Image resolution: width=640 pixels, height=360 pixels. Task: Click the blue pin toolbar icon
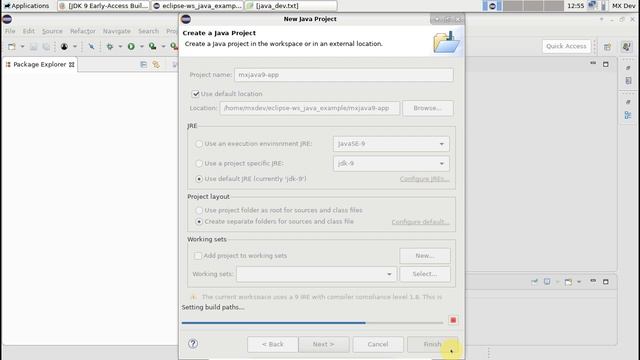click(91, 47)
